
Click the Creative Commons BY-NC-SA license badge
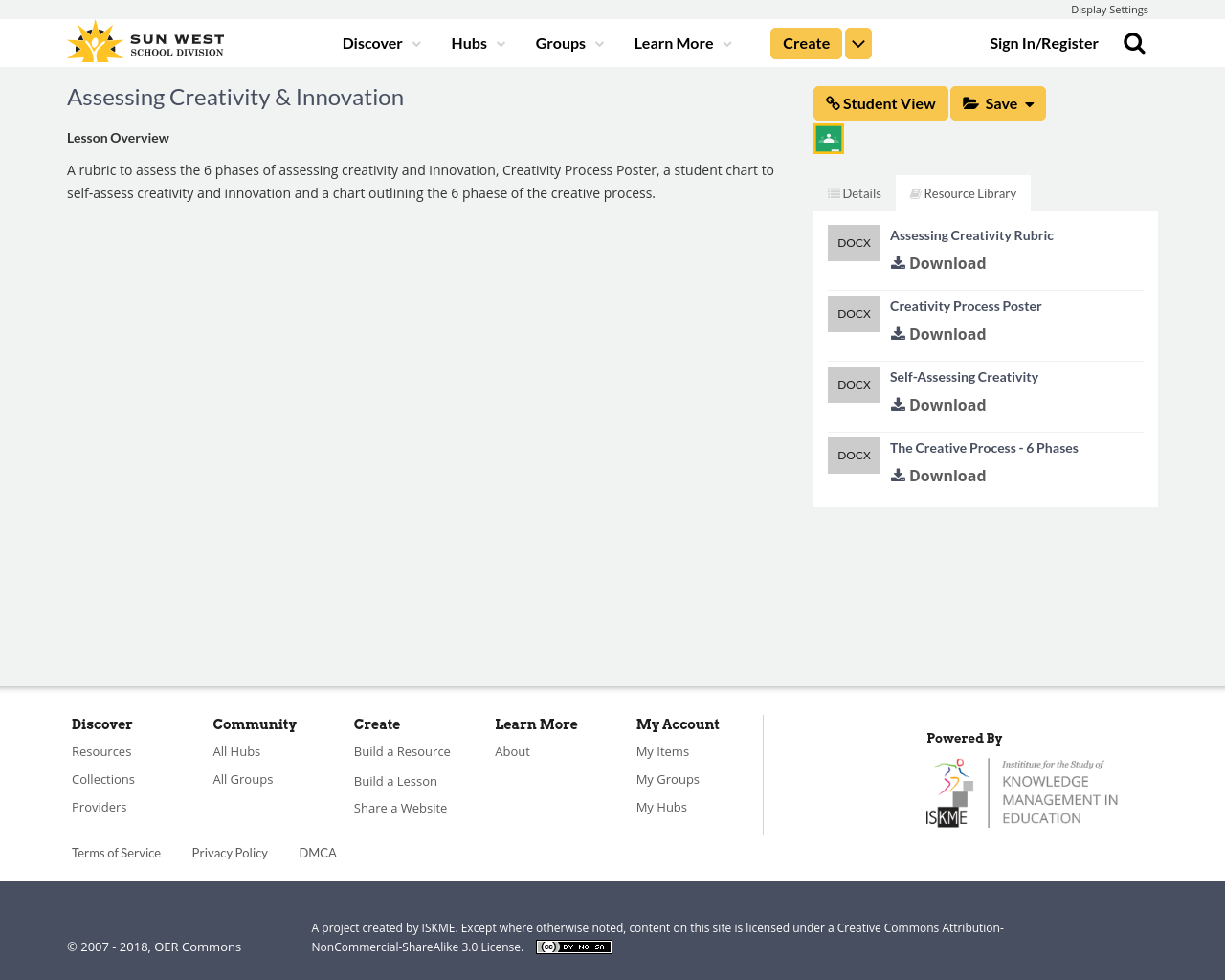point(574,947)
